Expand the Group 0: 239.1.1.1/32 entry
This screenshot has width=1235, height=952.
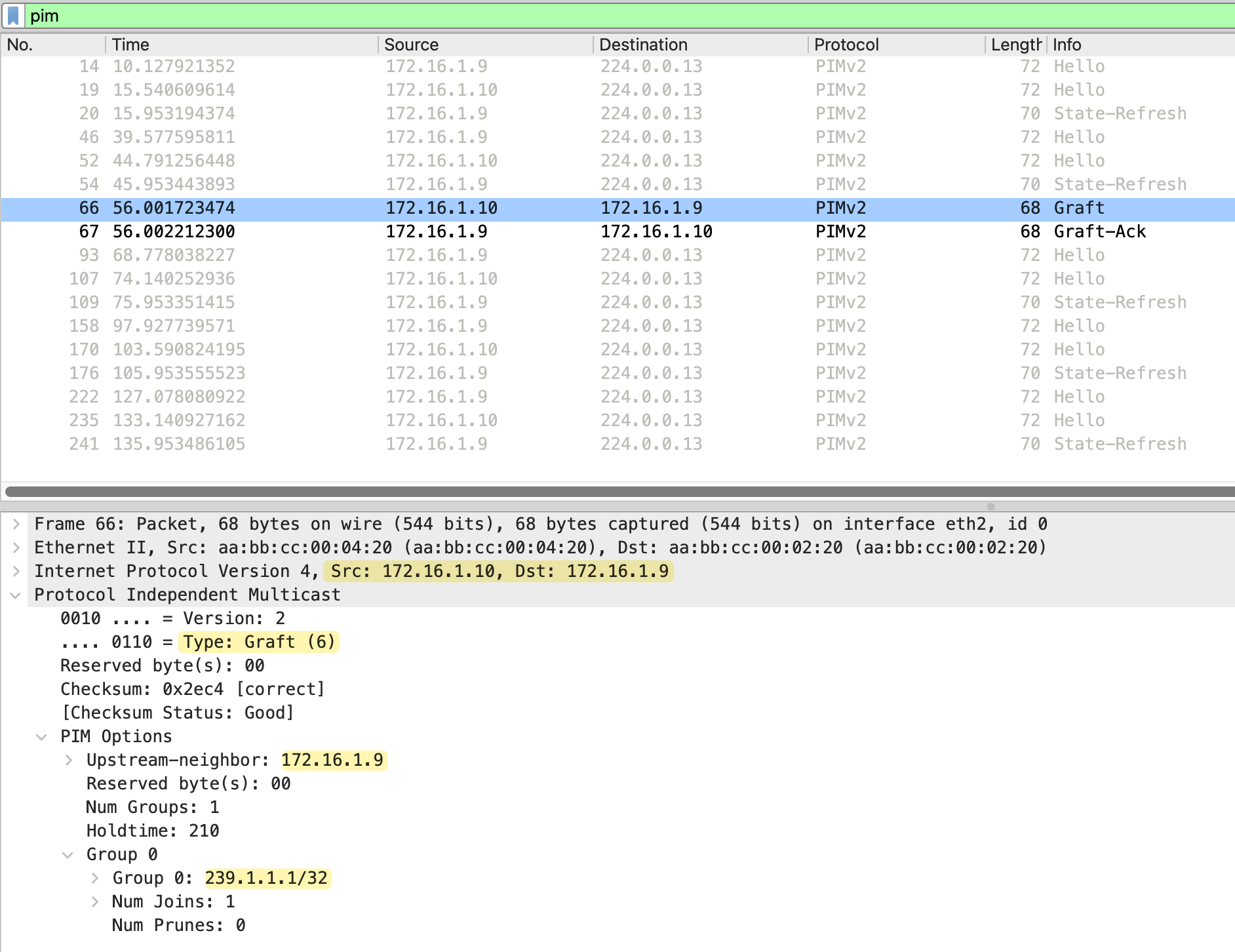coord(95,878)
